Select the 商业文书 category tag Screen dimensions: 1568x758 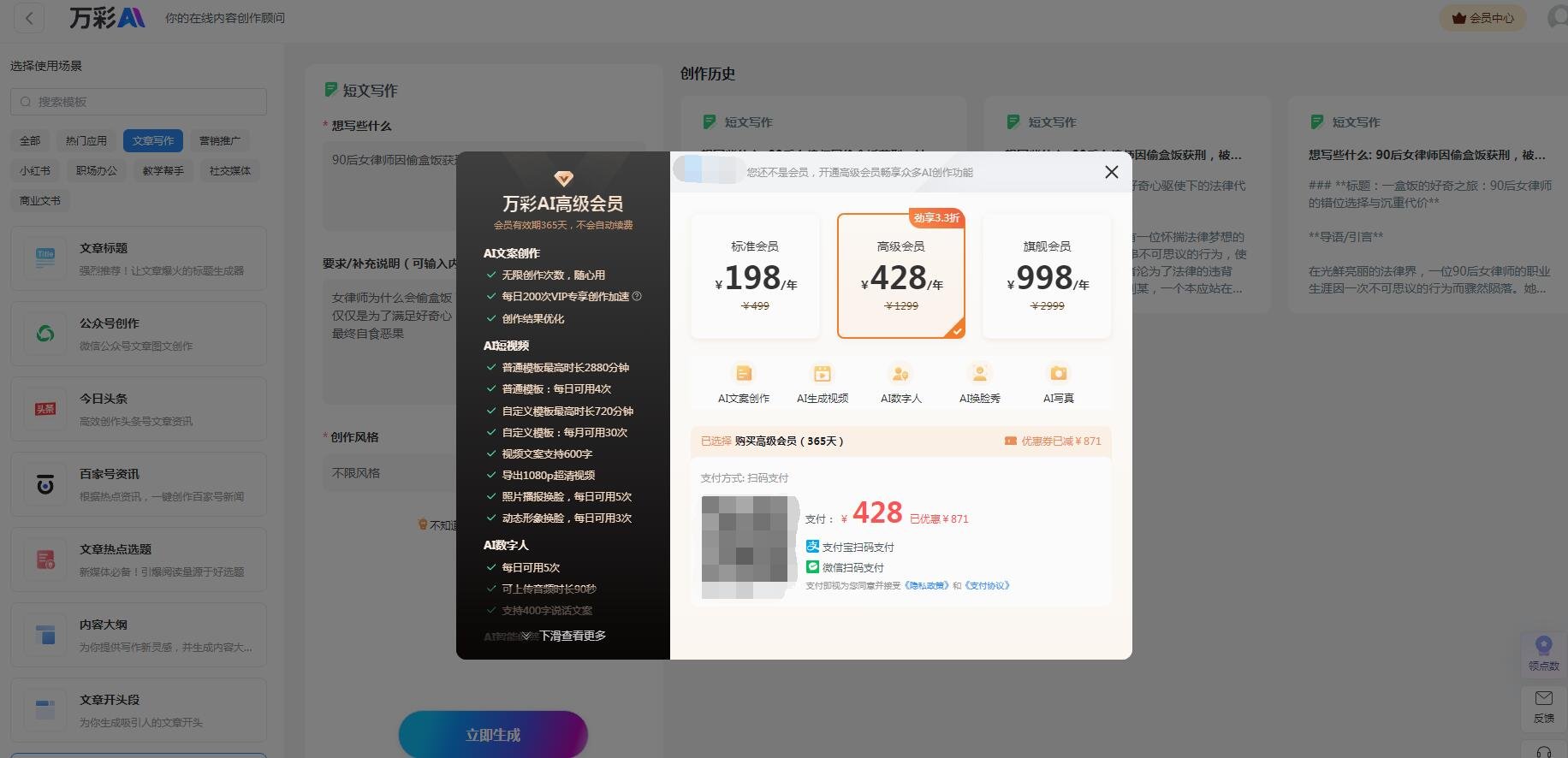[40, 201]
